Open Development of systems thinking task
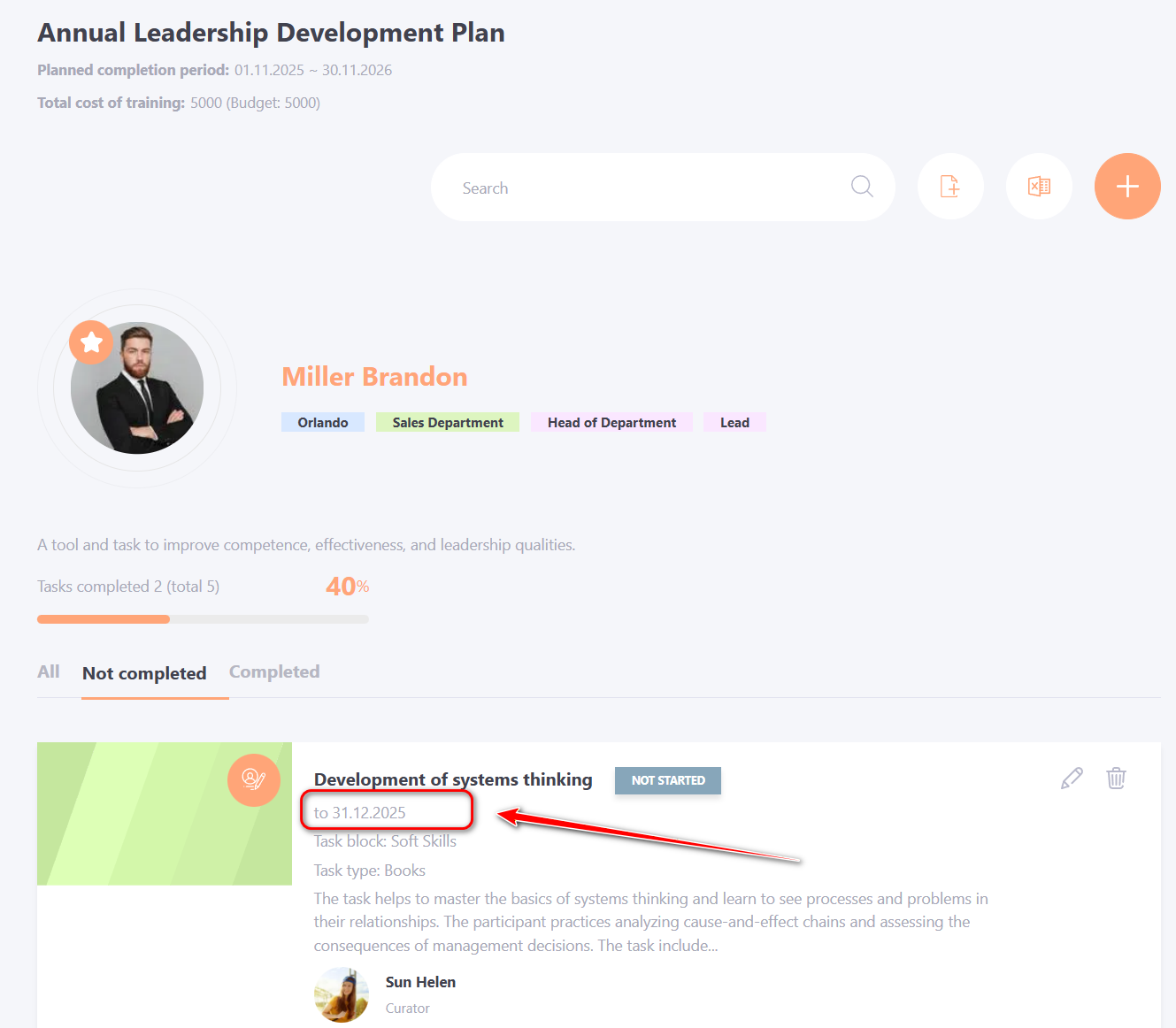The height and width of the screenshot is (1028, 1176). (453, 779)
